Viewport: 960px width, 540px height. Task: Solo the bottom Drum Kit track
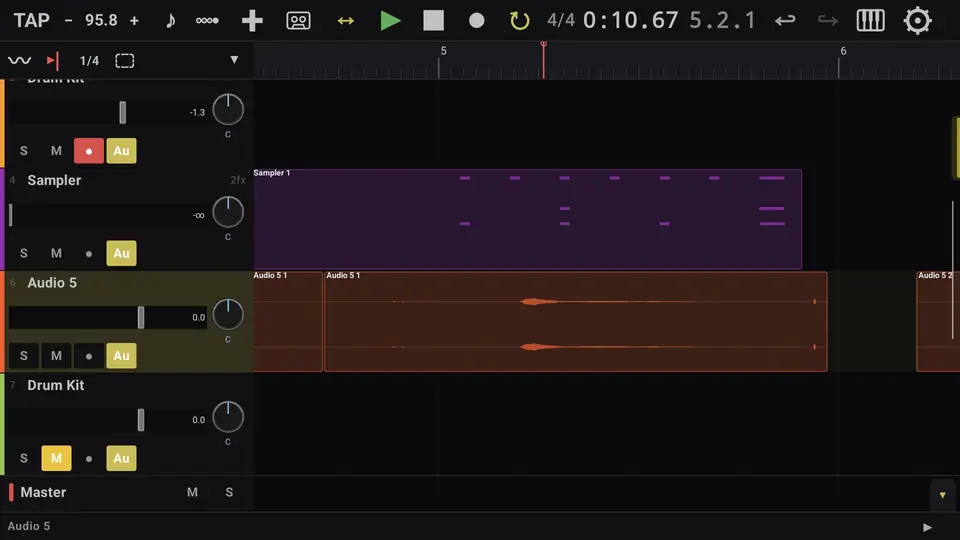click(24, 458)
